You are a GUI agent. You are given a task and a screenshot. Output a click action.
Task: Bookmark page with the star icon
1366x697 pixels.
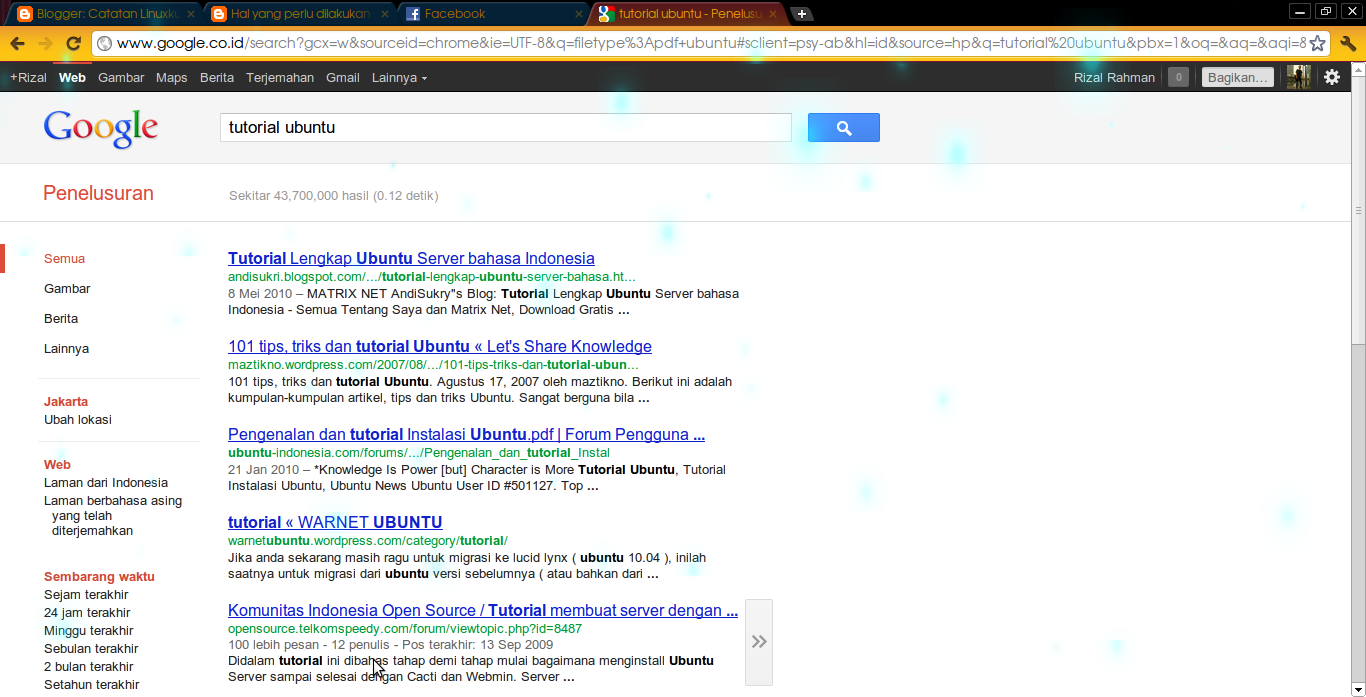click(1318, 44)
